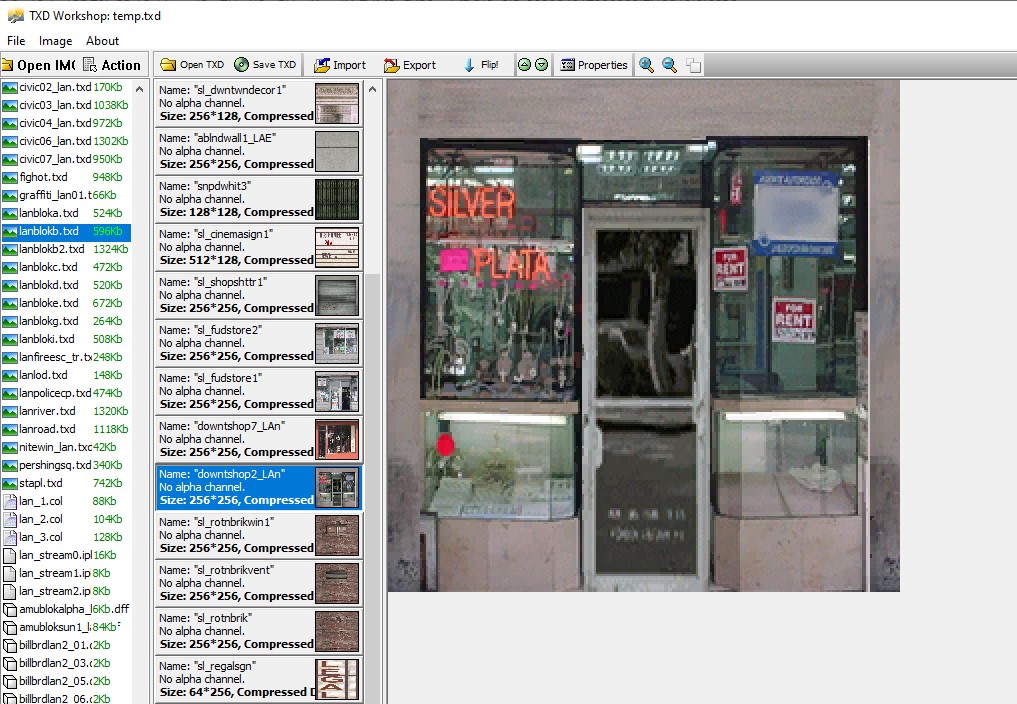Screen dimensions: 1017x704
Task: Select texture downtshop7_LAn
Action: 258,439
